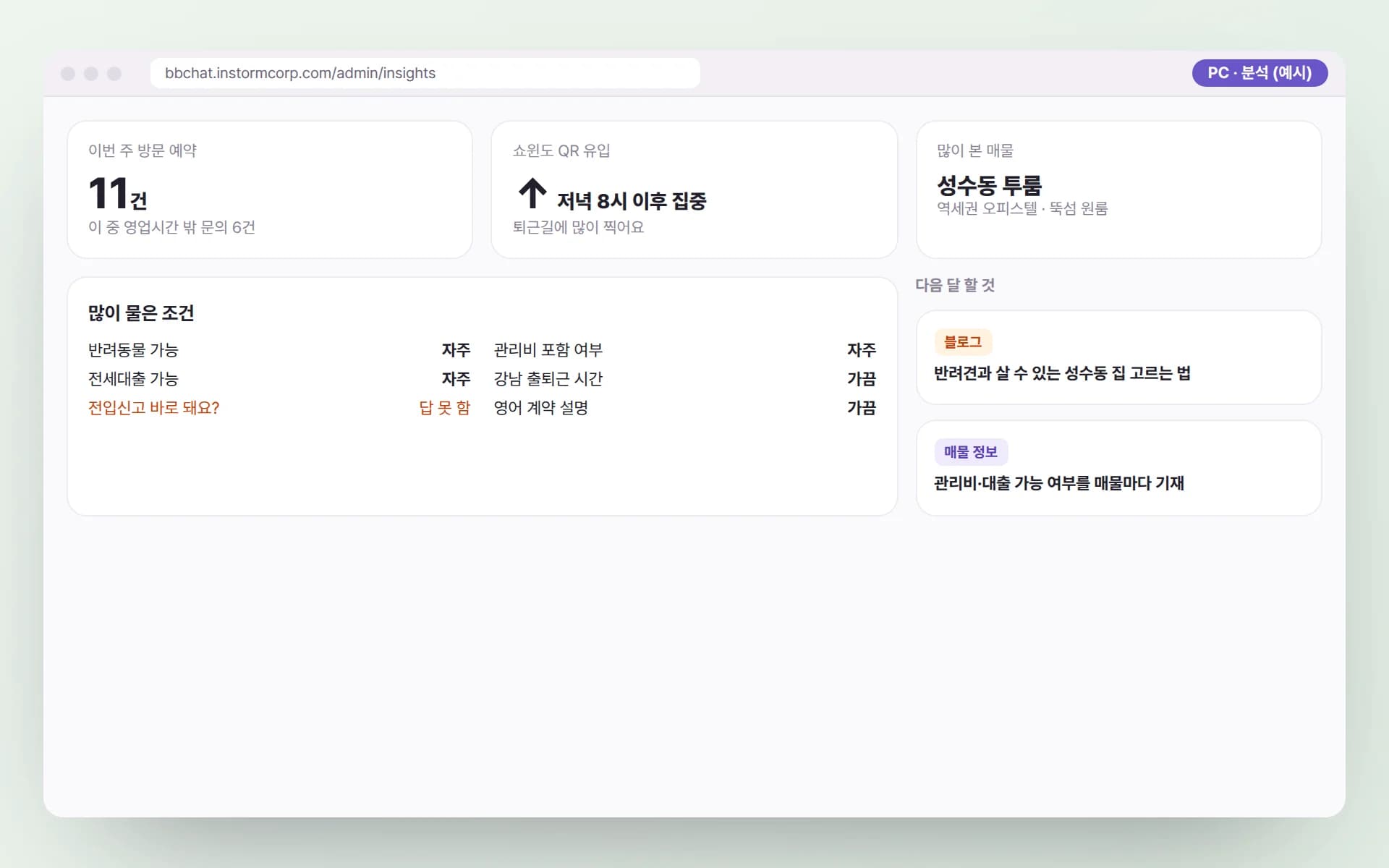
Task: Click the 블로그 tag
Action: click(963, 342)
